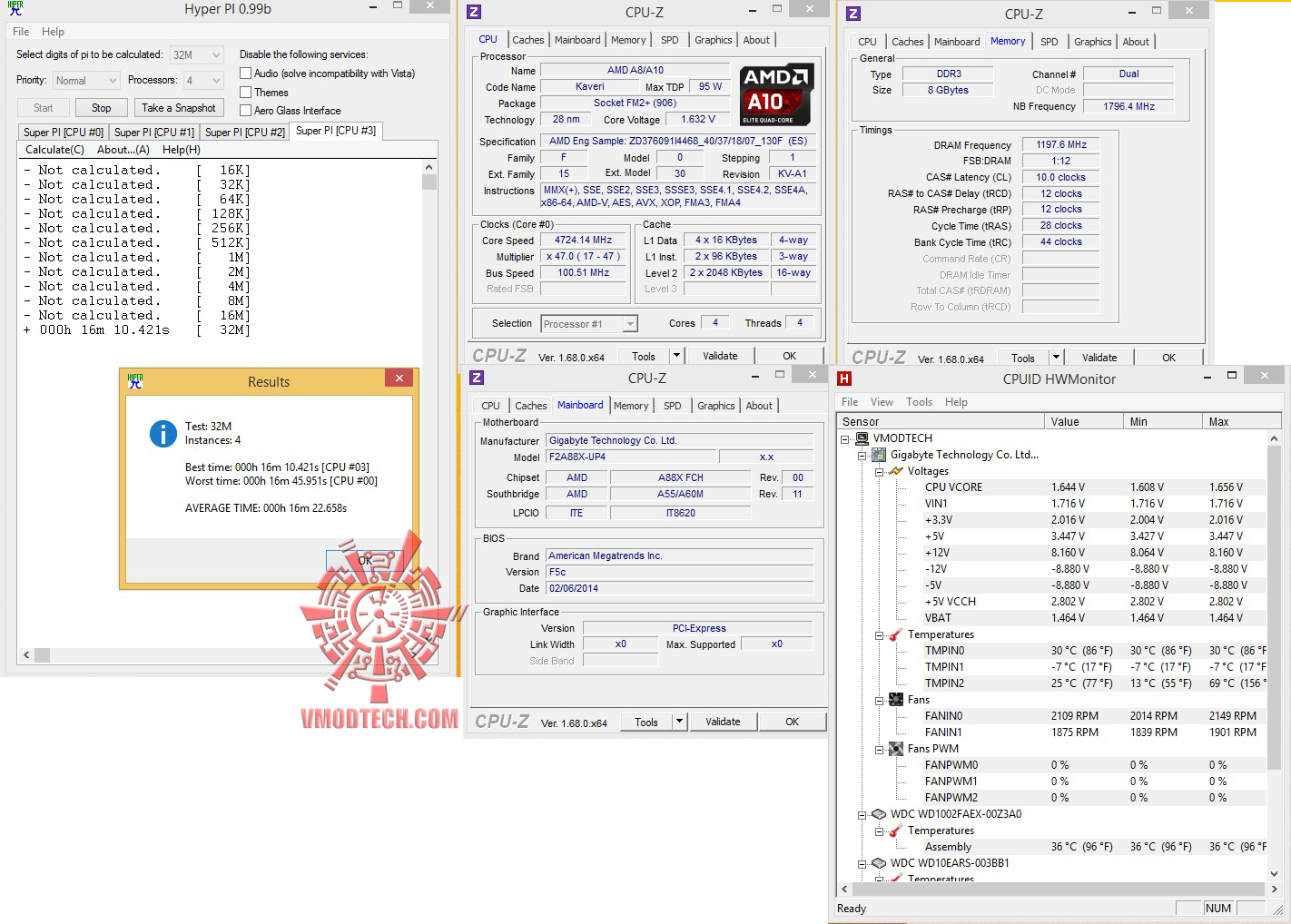Click the thermometer icon beside Temperatures above TMPIN0
Screen dimensions: 1291x924
pos(896,634)
